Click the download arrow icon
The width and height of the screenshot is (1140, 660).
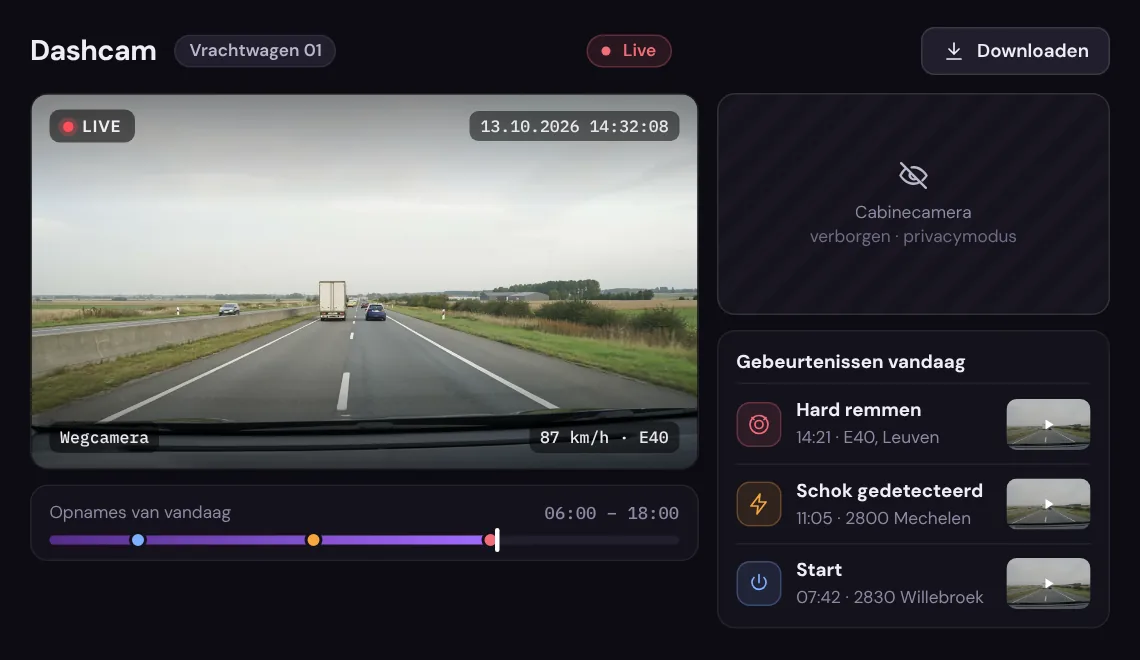pyautogui.click(x=954, y=51)
